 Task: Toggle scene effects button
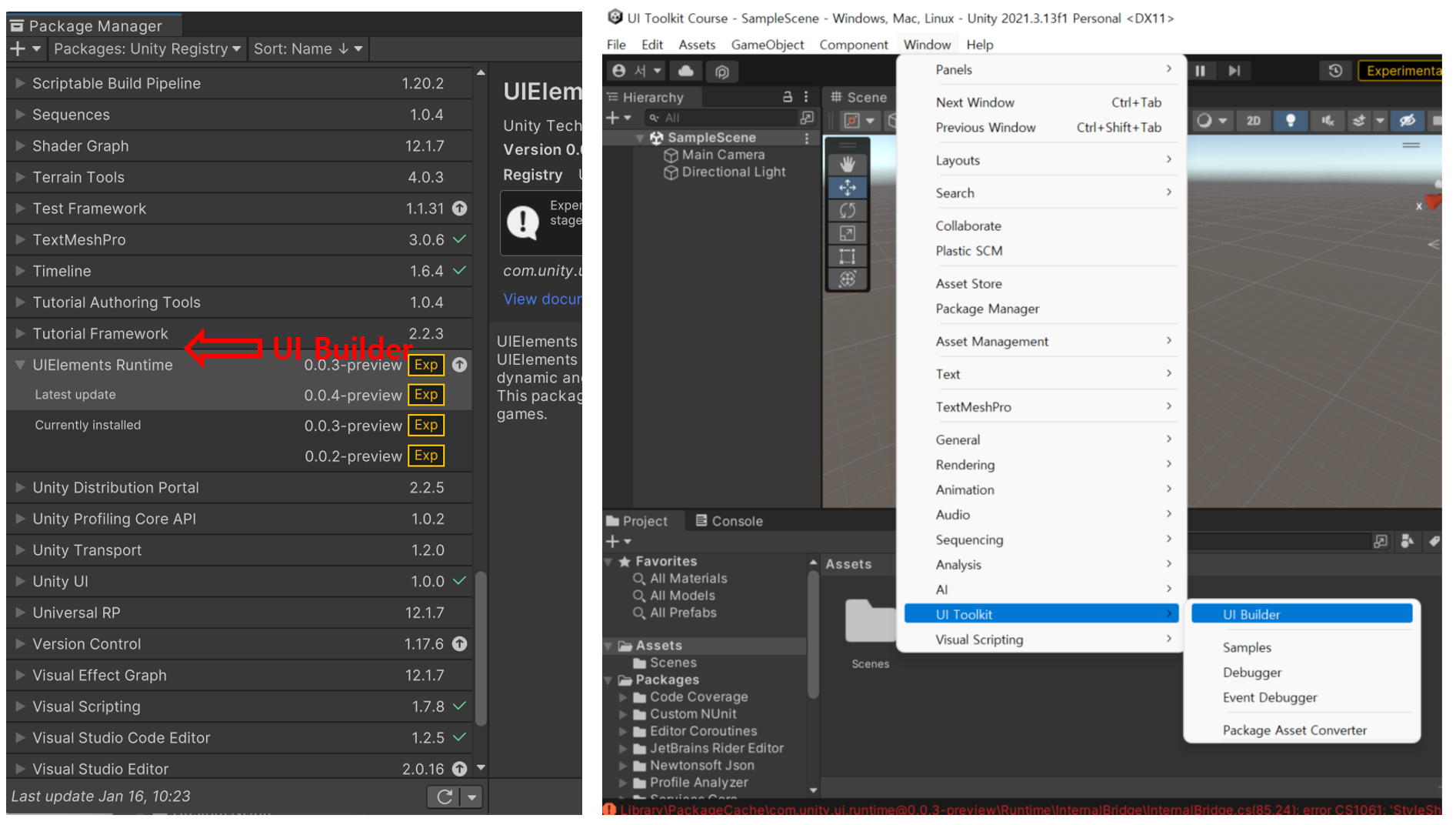click(x=1359, y=121)
